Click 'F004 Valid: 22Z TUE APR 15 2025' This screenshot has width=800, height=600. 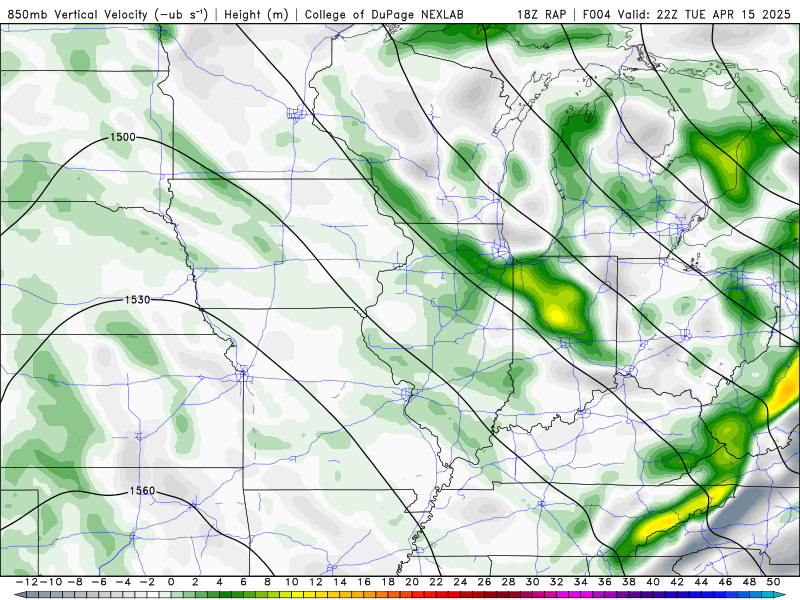point(686,14)
